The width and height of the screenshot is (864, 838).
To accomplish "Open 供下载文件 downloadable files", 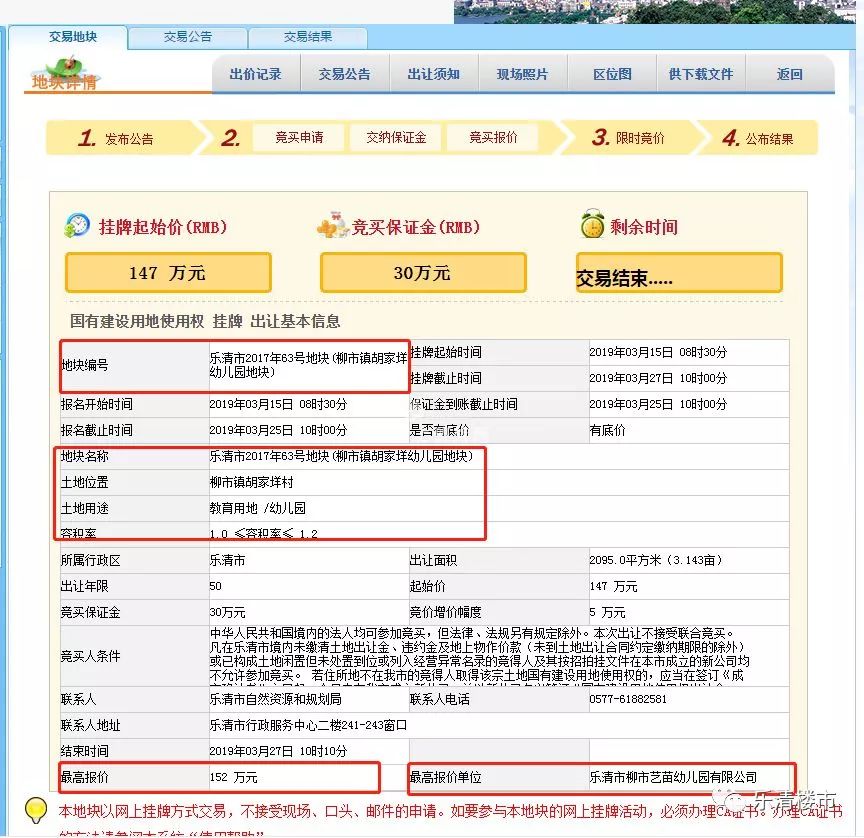I will coord(700,73).
